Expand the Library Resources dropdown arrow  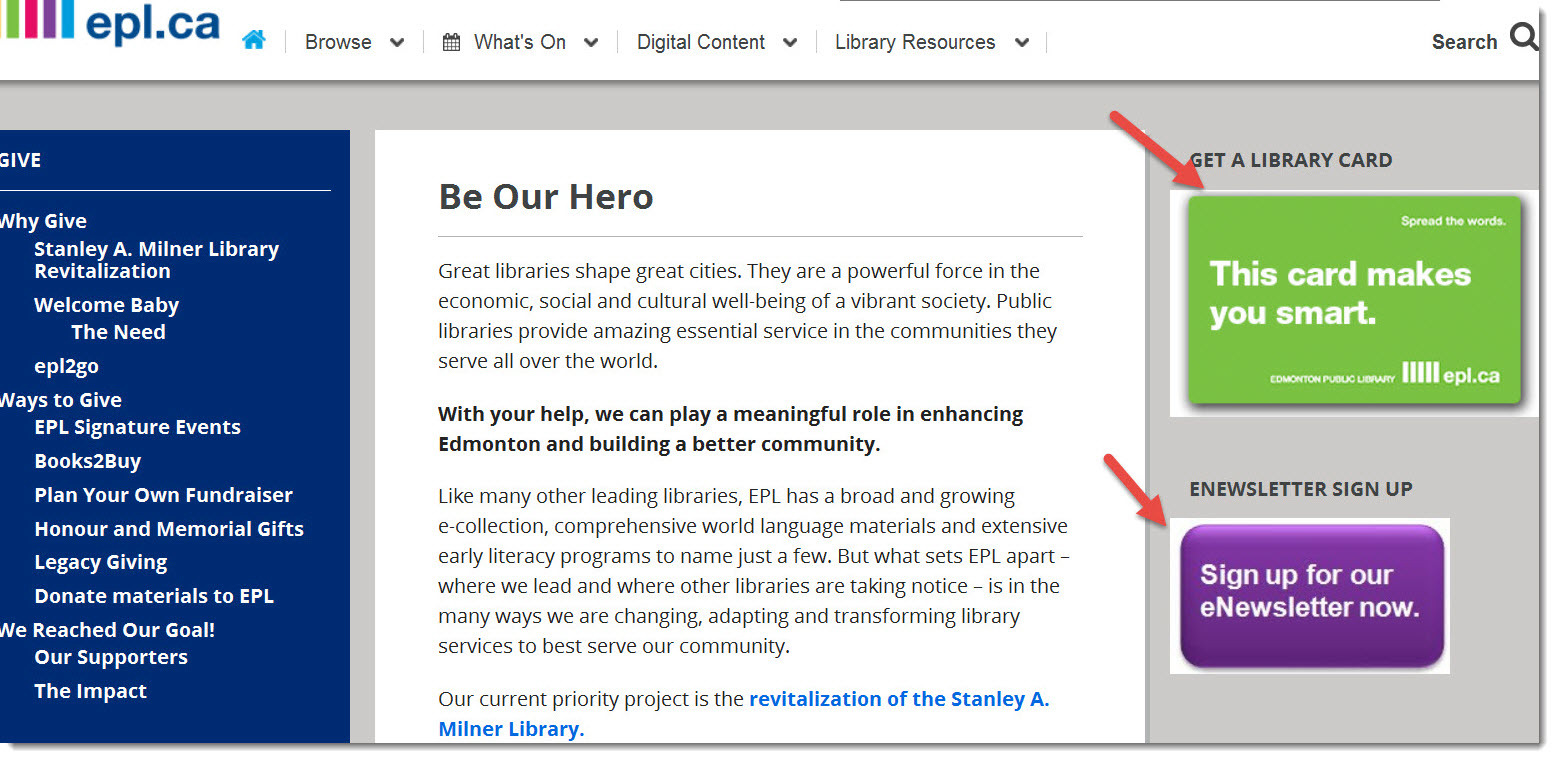[1021, 43]
